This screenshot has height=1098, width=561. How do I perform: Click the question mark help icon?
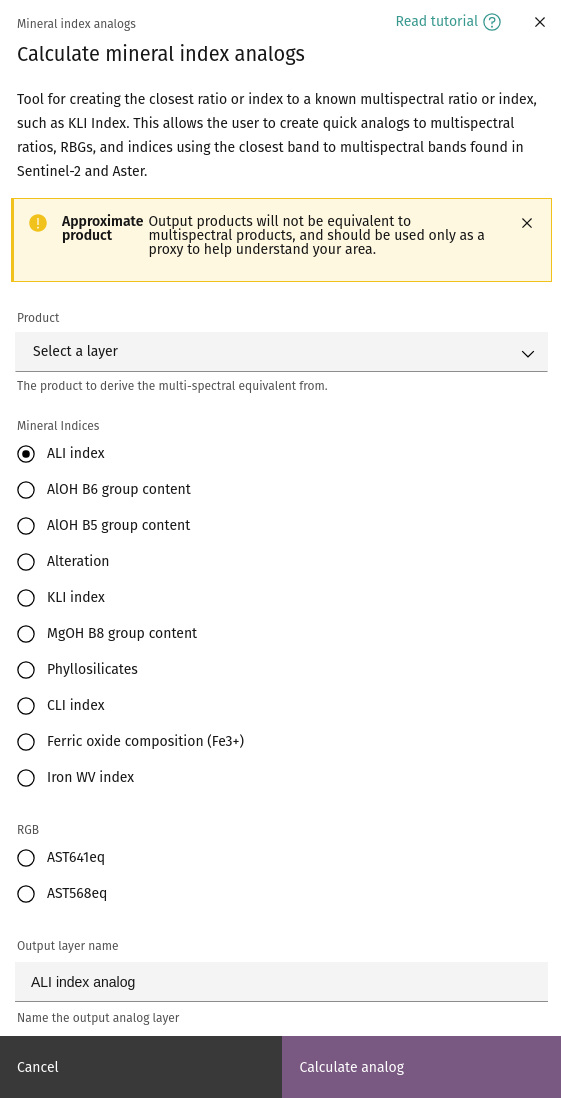[492, 22]
